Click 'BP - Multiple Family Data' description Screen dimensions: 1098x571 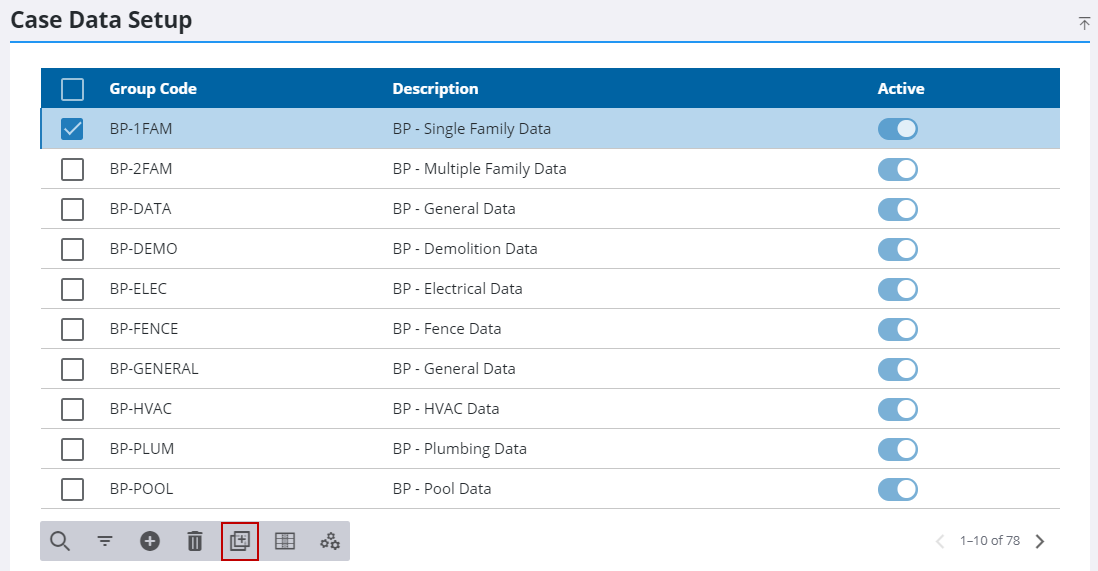479,169
